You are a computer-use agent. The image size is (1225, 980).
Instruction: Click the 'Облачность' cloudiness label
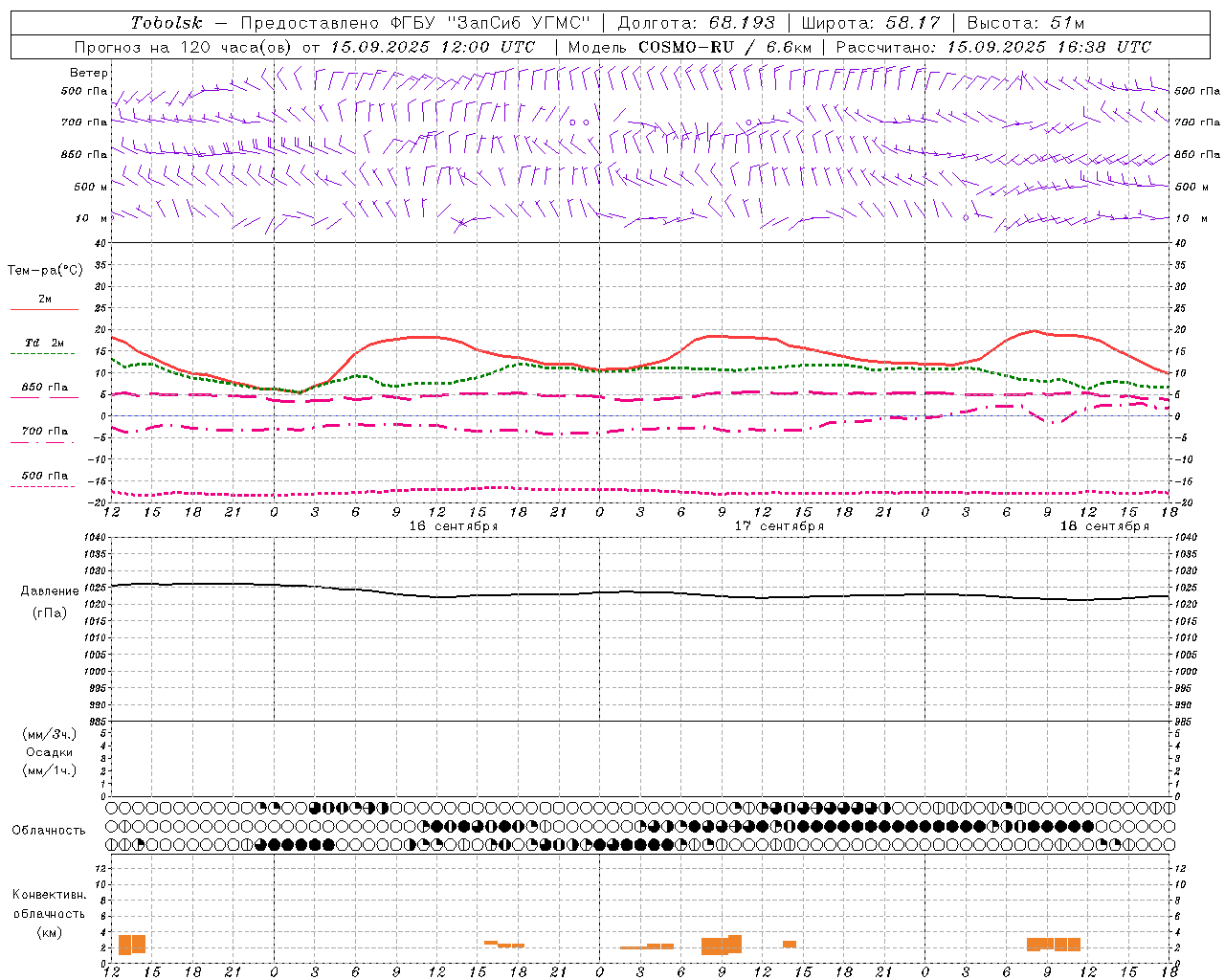pos(49,831)
